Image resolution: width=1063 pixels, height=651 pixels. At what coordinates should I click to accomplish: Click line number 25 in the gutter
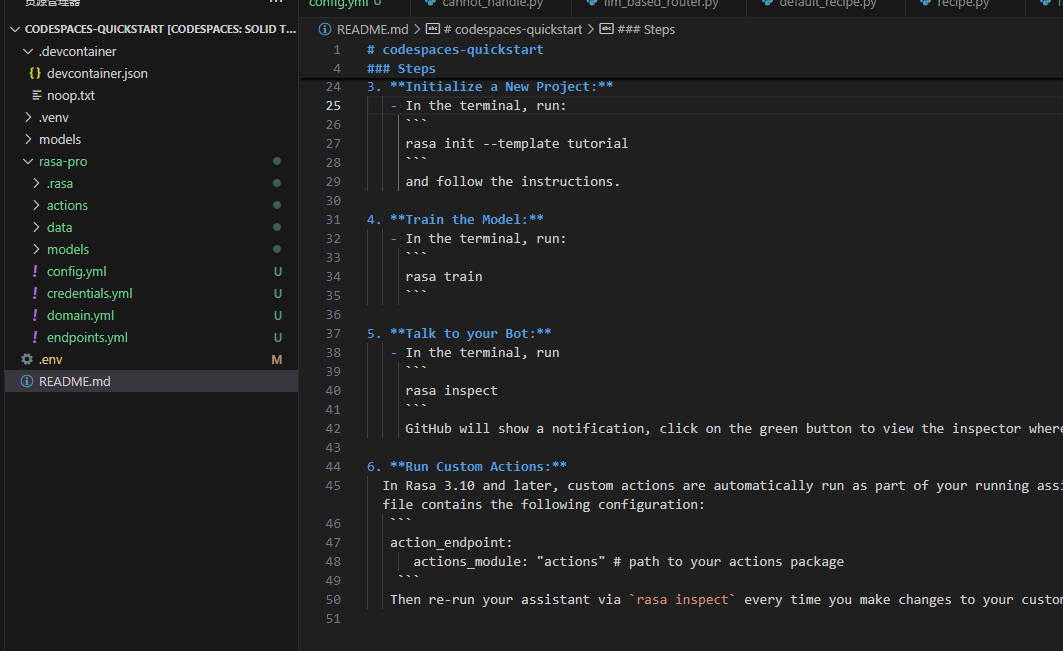pyautogui.click(x=333, y=106)
